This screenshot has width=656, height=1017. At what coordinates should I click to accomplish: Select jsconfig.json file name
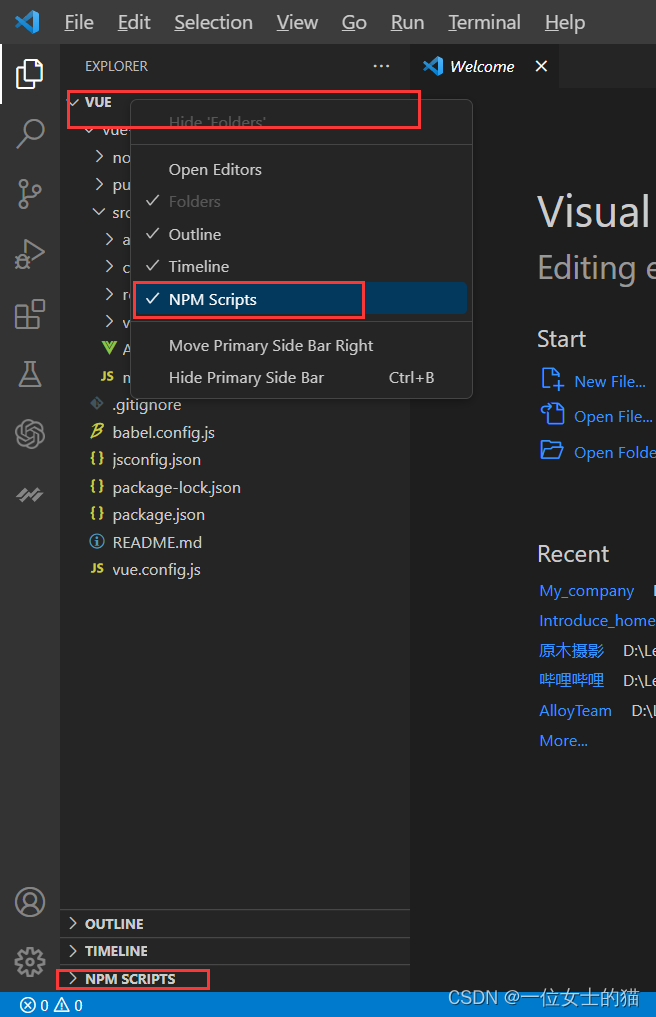(156, 459)
